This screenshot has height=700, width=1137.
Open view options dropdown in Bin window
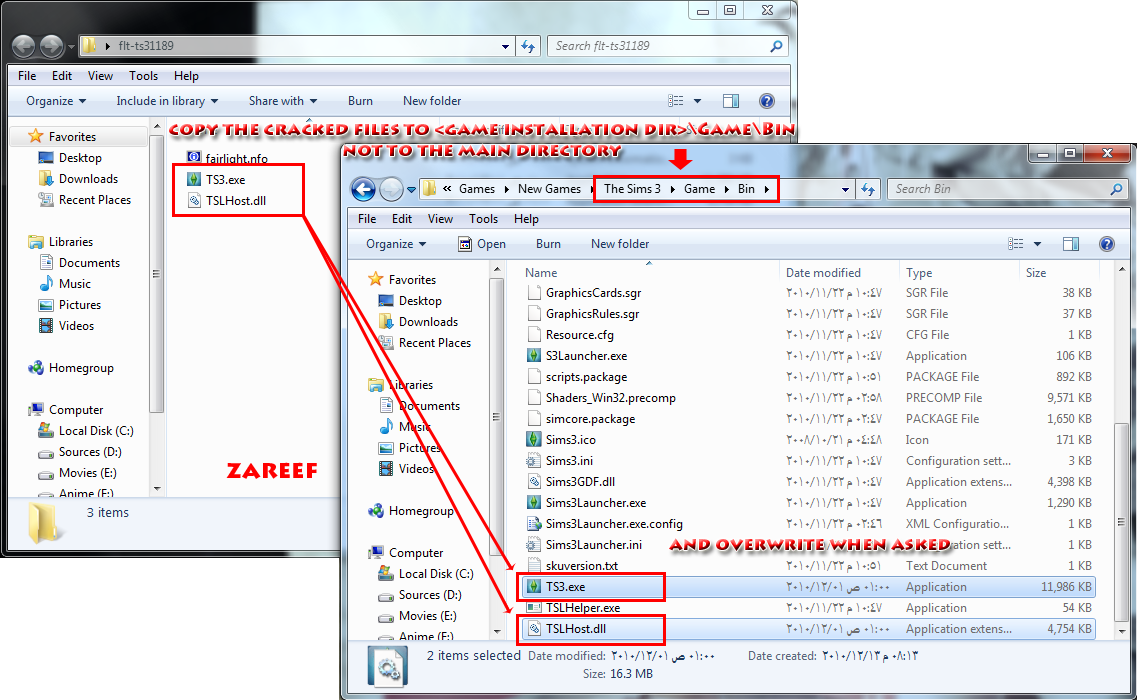(x=1037, y=244)
